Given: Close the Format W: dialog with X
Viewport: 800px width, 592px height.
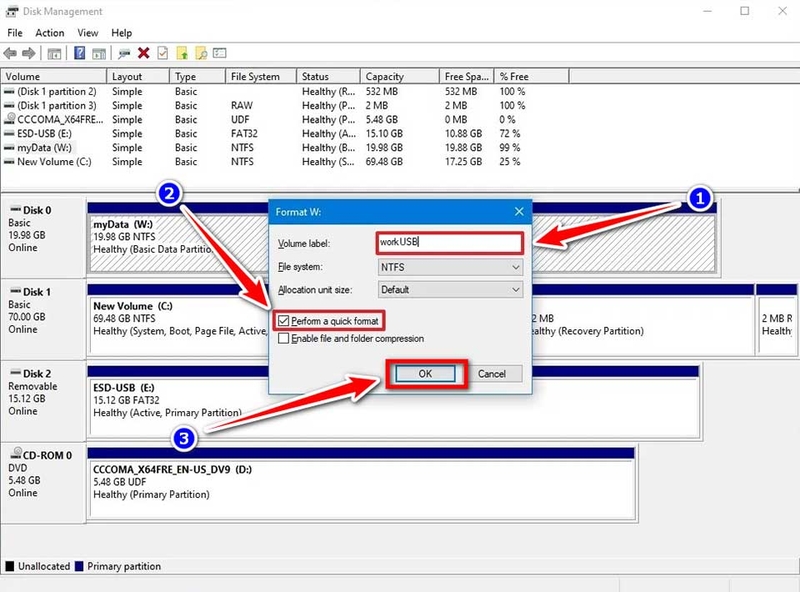Looking at the screenshot, I should coord(519,211).
